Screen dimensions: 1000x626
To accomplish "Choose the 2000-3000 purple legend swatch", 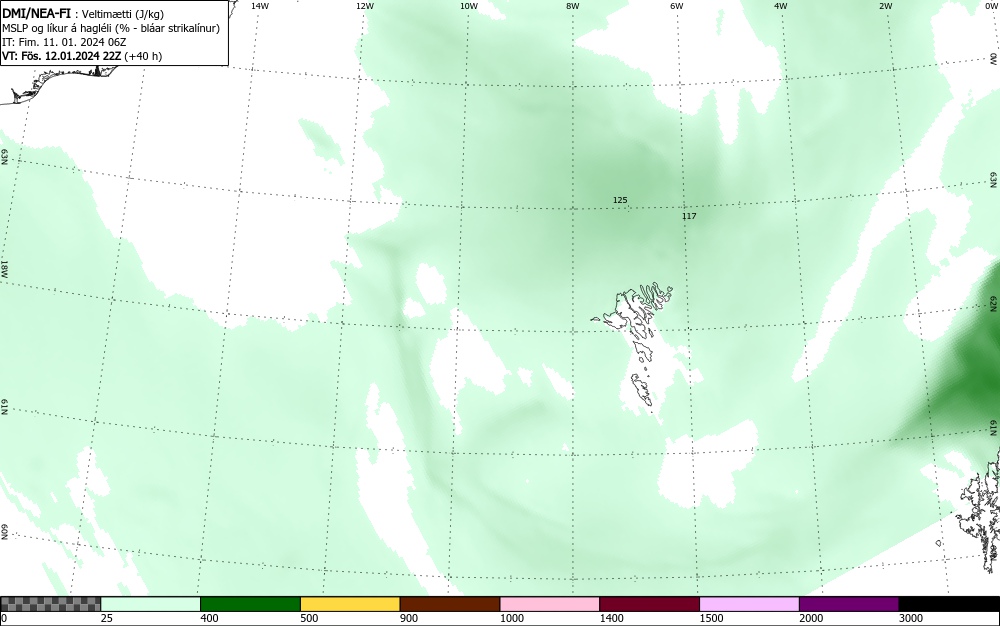I will click(849, 604).
